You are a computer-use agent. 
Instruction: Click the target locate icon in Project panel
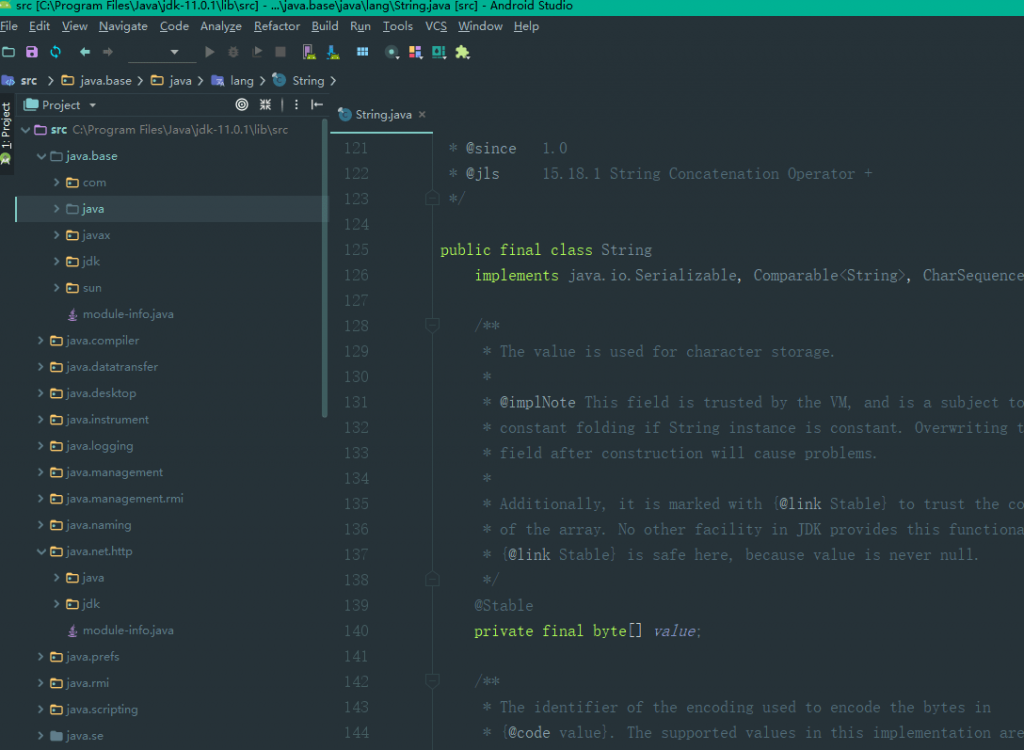point(242,105)
